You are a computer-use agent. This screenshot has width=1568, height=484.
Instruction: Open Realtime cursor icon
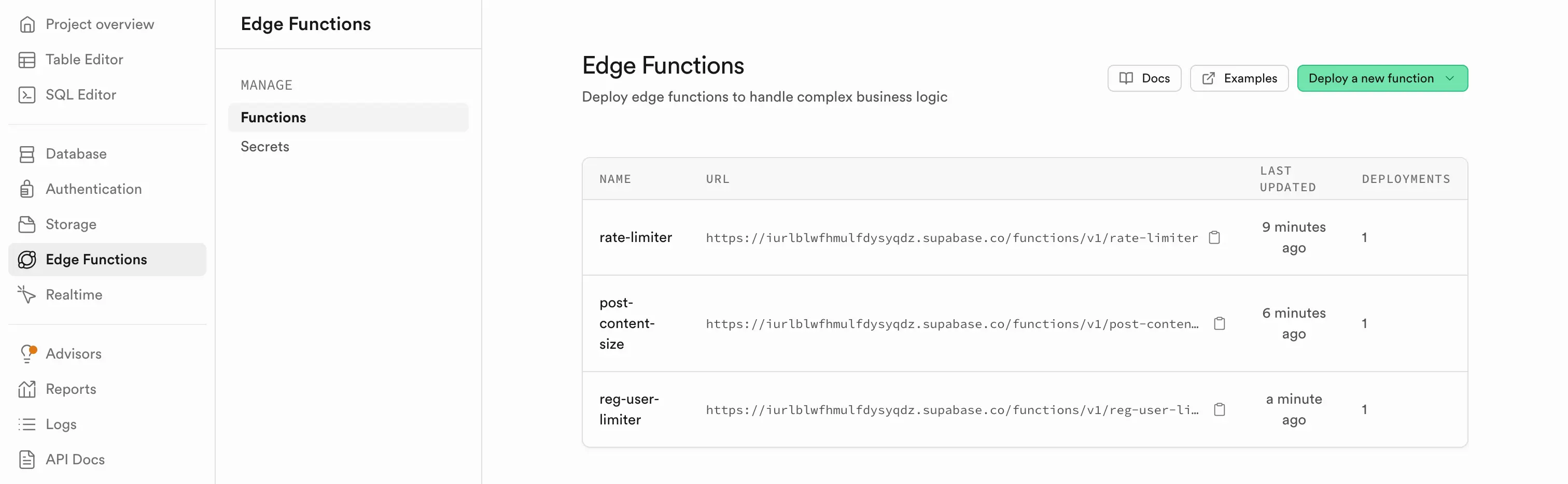27,295
